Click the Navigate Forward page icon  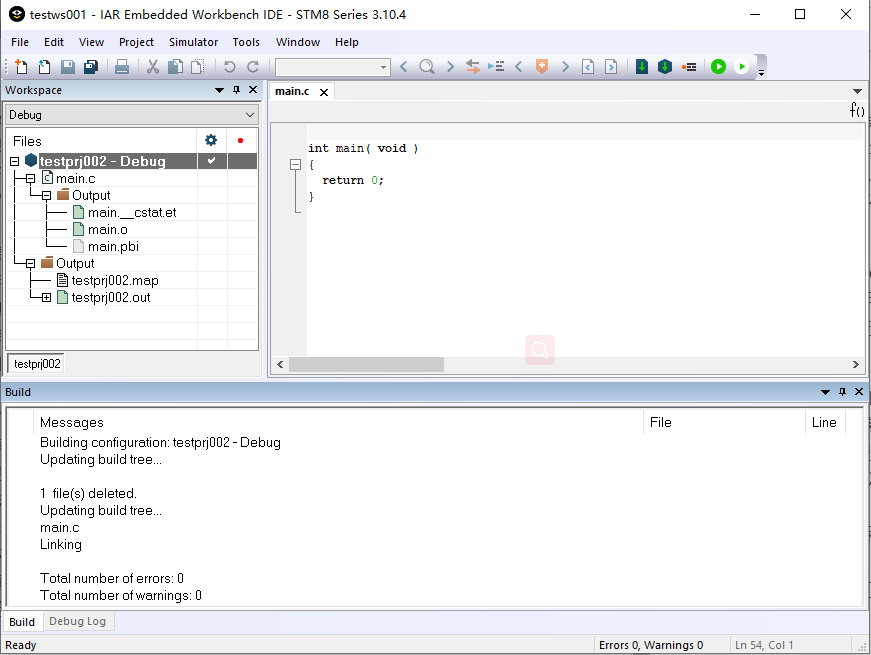tap(611, 67)
